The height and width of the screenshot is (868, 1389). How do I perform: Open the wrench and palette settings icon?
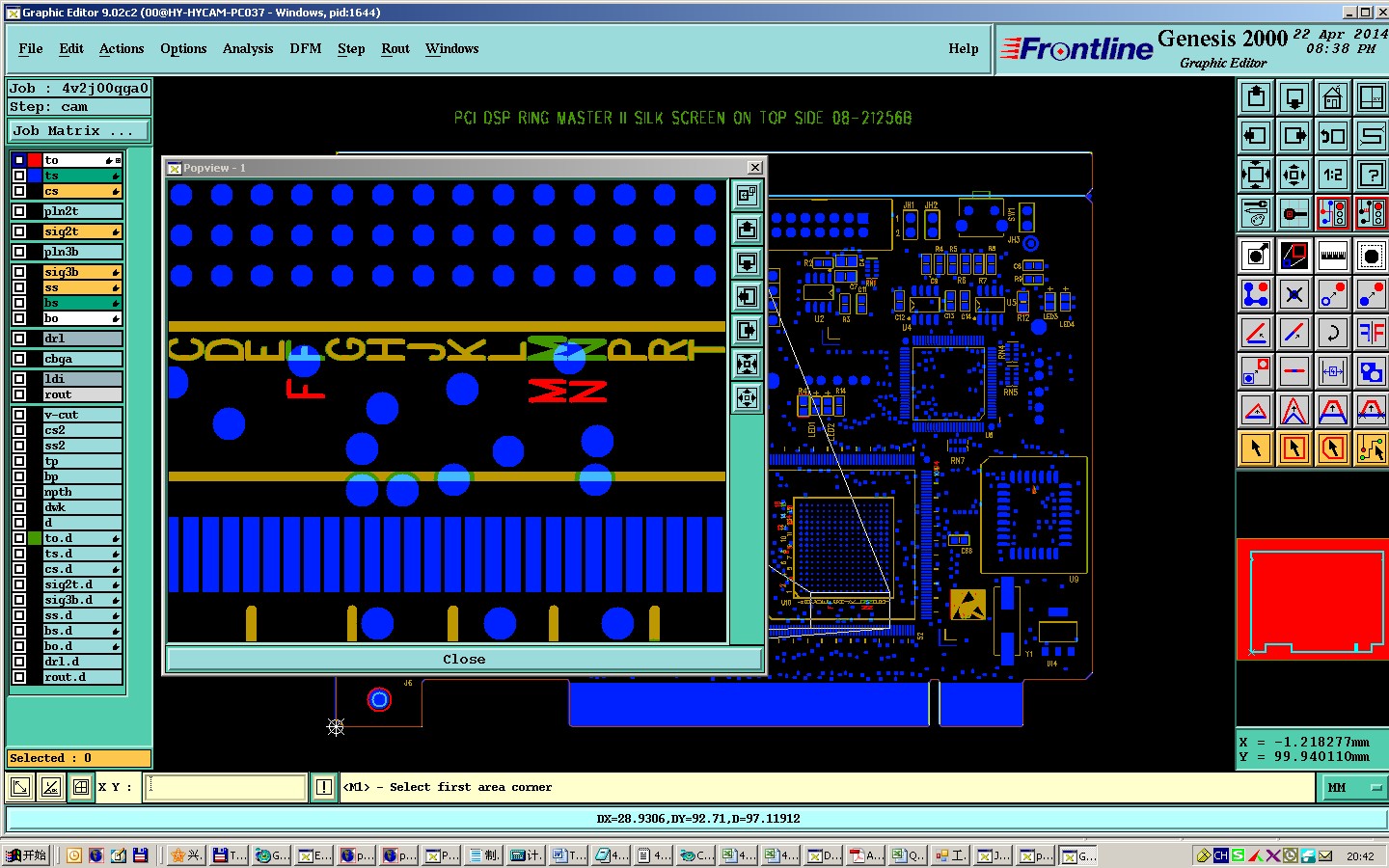coord(1256,213)
